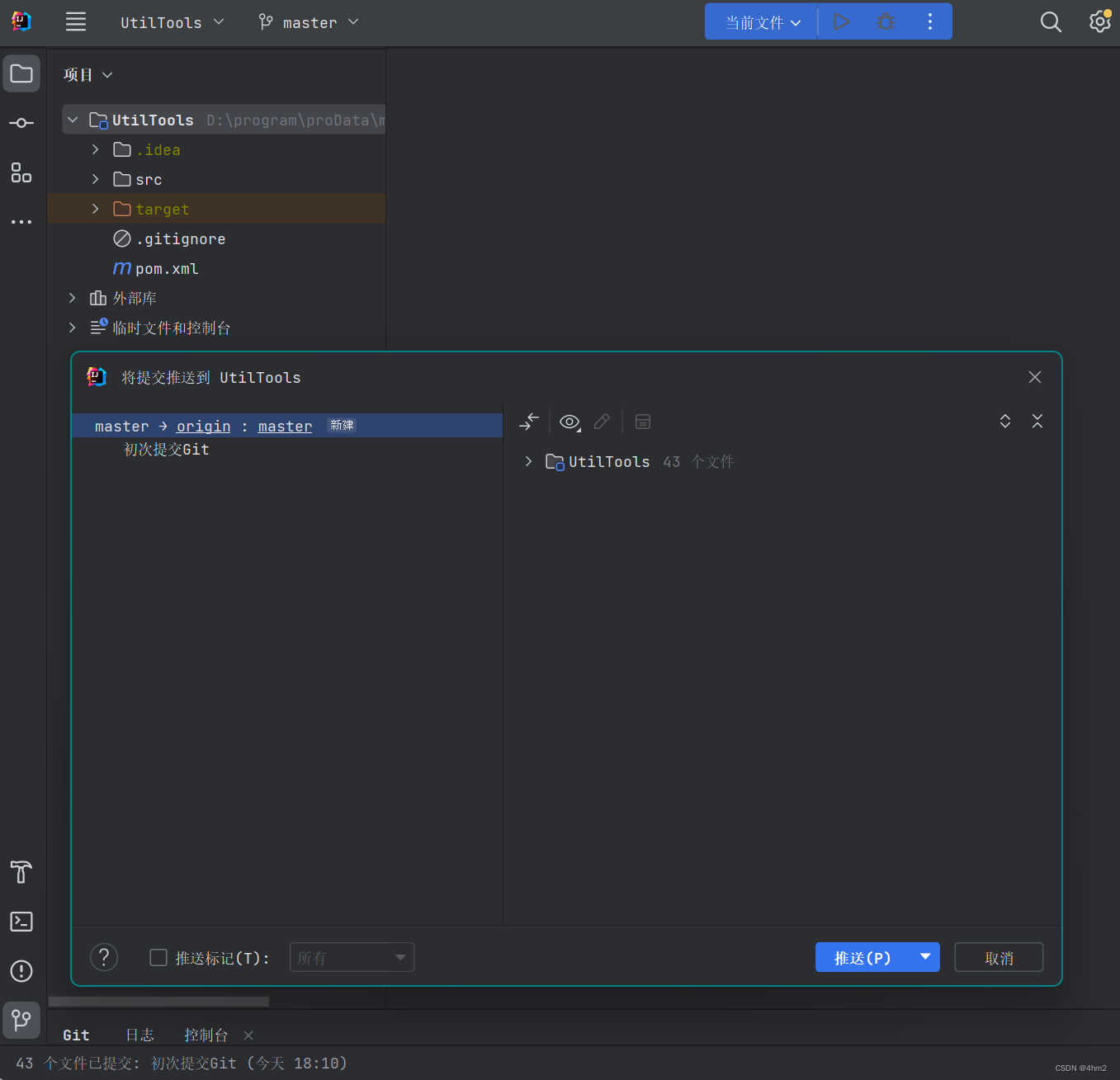
Task: Enable the push tags checkbox
Action: coord(158,957)
